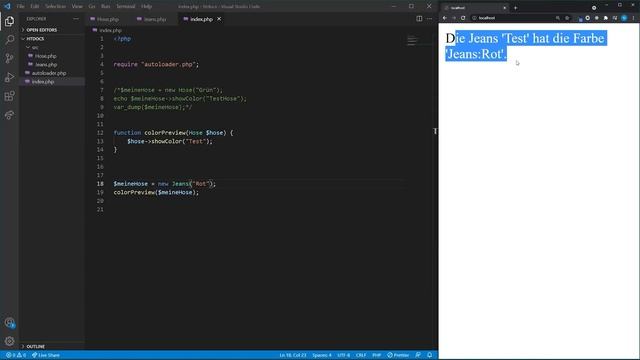Click the Ln 18 cursor position indicator
Image resolution: width=640 pixels, height=360 pixels.
293,355
